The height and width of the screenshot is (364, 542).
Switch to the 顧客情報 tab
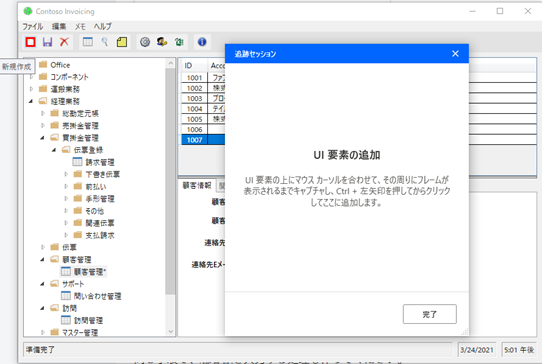(x=197, y=186)
